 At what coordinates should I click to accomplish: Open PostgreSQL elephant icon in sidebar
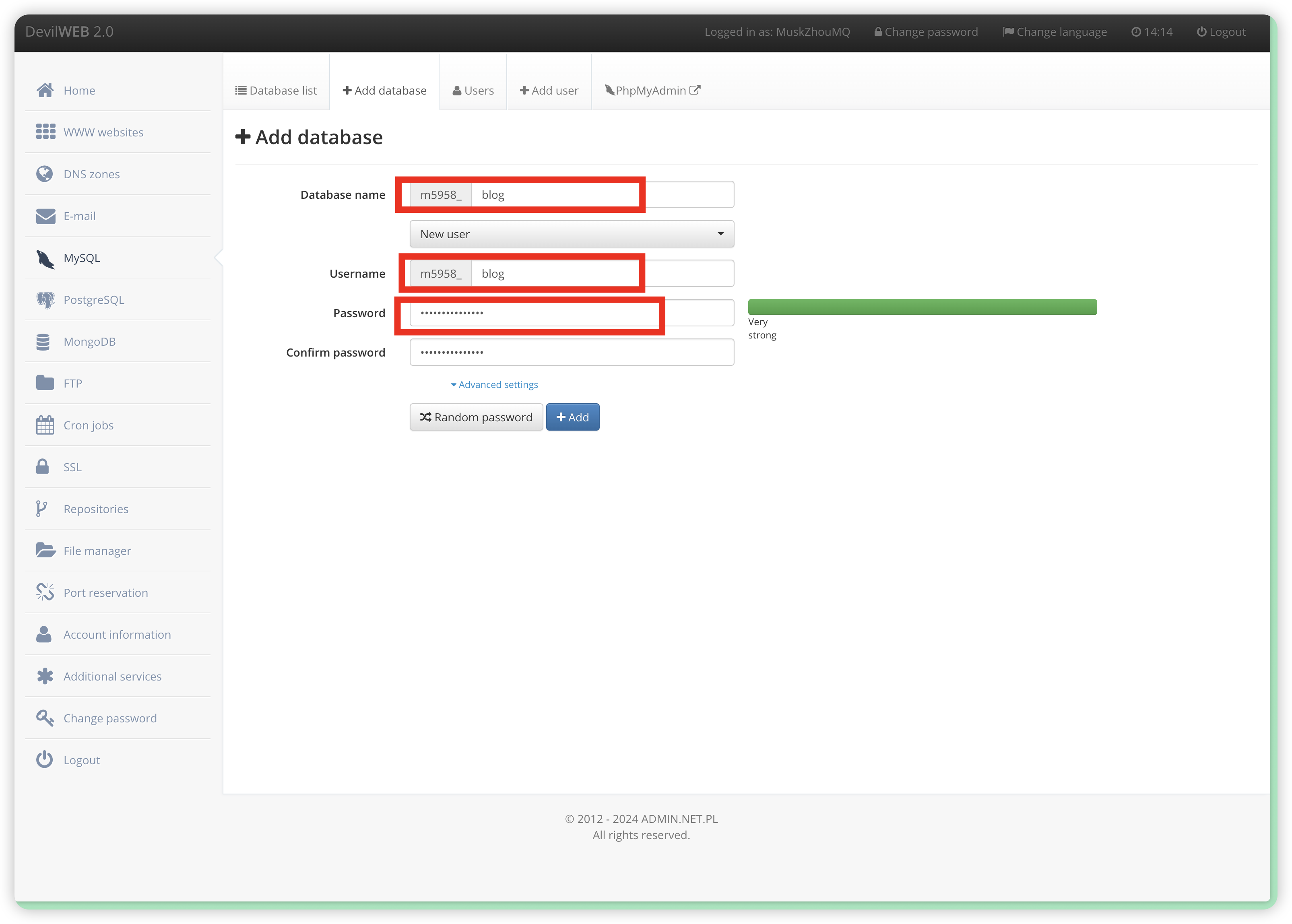coord(45,300)
